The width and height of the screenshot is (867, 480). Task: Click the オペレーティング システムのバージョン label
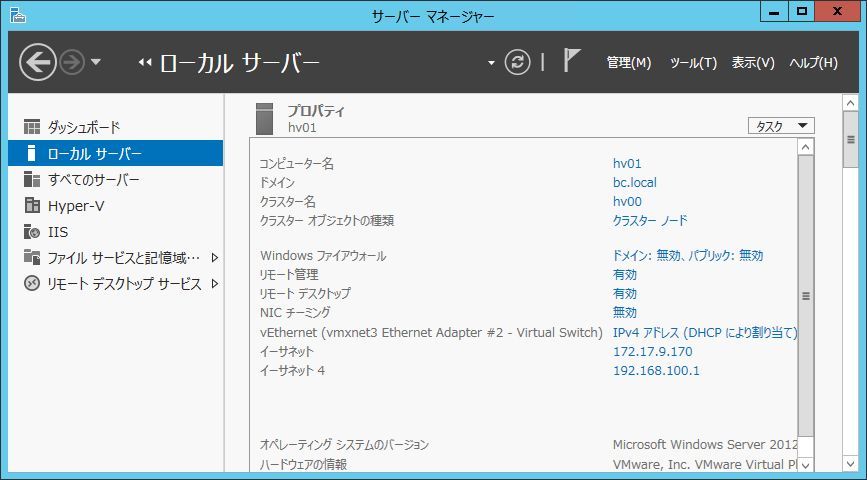[x=344, y=445]
